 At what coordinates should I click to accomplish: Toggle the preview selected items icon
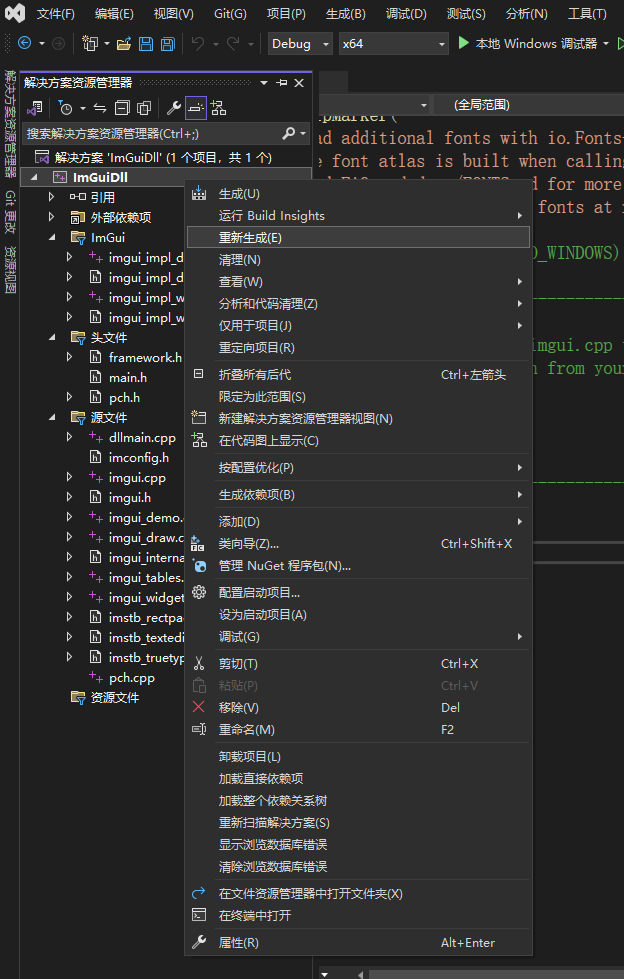[196, 108]
